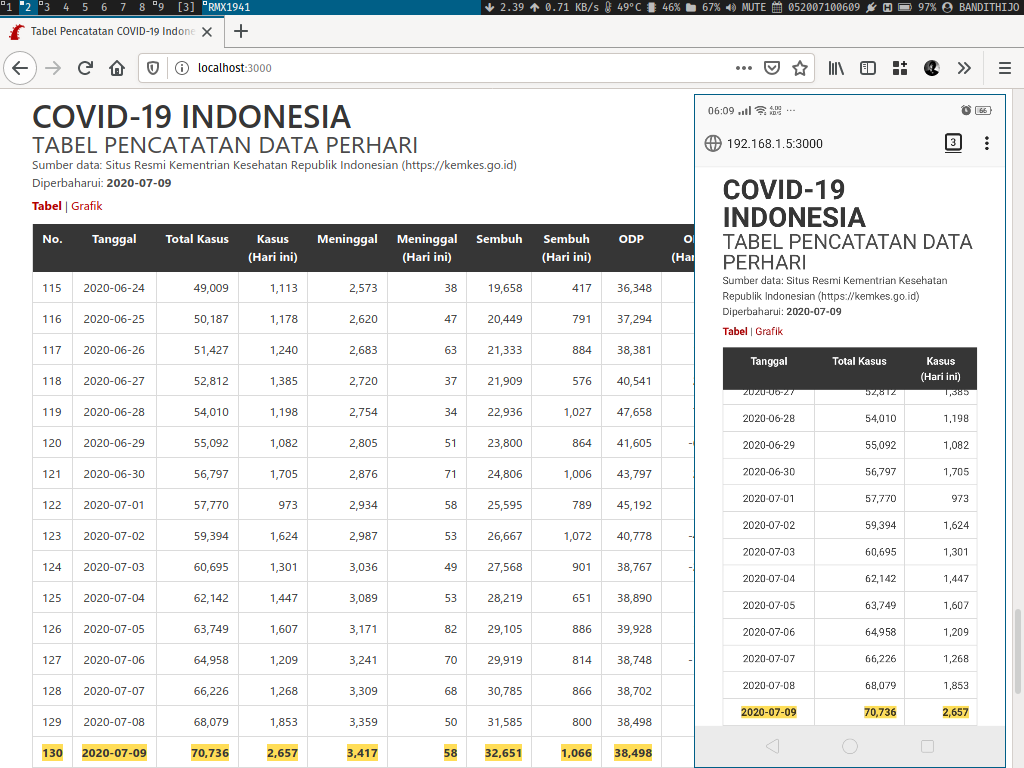Save page to Pocket
This screenshot has height=768, width=1024.
coord(772,68)
